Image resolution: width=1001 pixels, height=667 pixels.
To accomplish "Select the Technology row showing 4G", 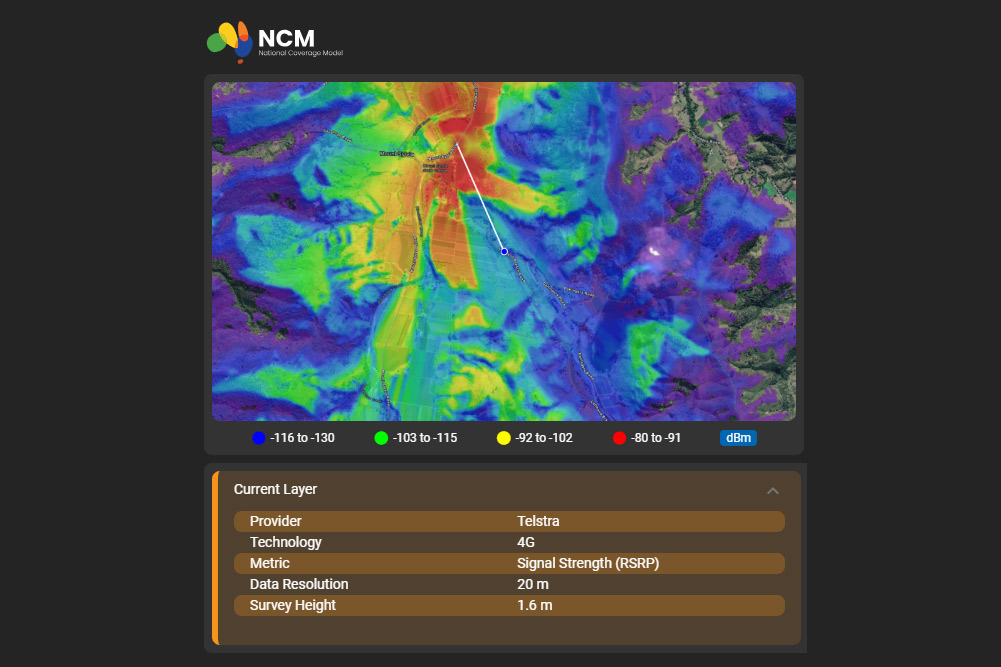I will 510,542.
